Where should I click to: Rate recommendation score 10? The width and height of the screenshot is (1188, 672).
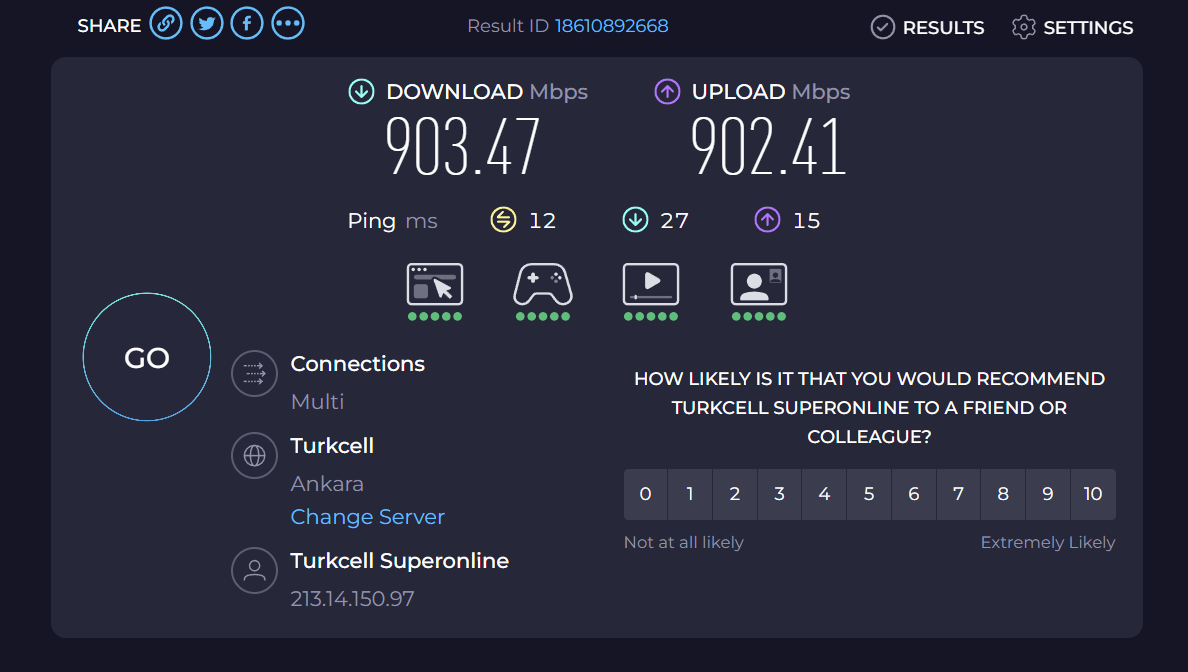click(x=1093, y=494)
